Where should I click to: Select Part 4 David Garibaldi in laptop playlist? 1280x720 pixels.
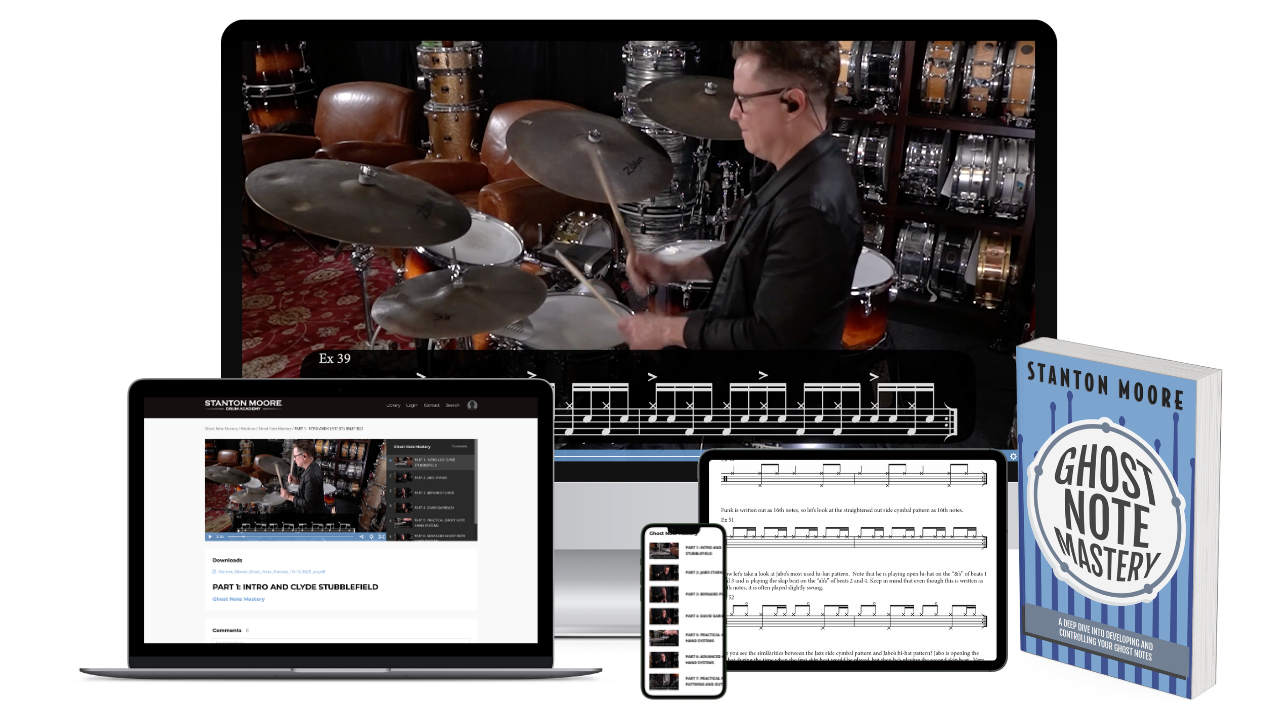tap(431, 507)
